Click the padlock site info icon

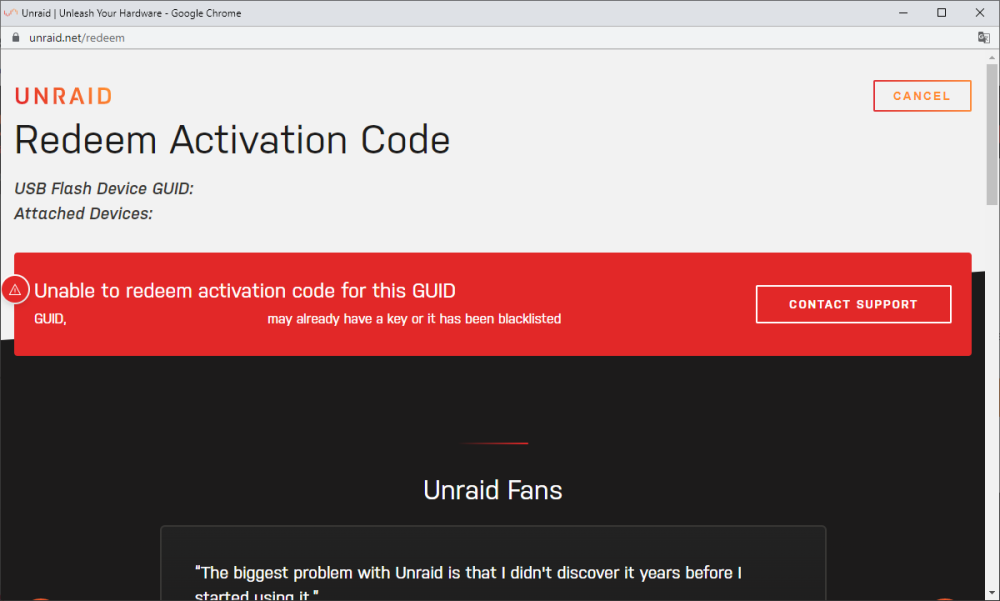[x=16, y=38]
